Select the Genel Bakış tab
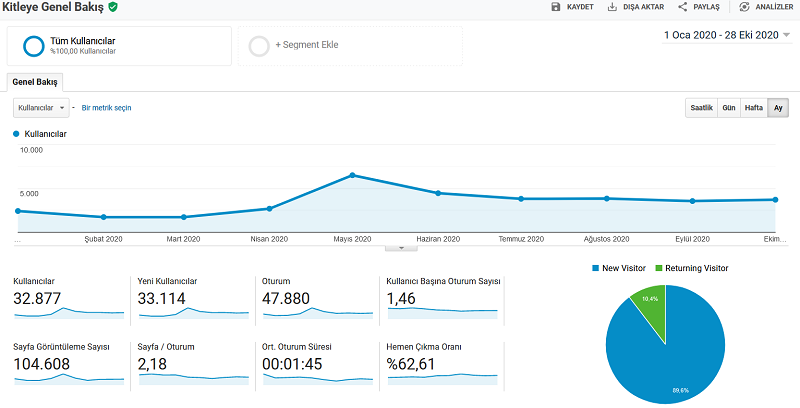The image size is (800, 408). pos(35,82)
